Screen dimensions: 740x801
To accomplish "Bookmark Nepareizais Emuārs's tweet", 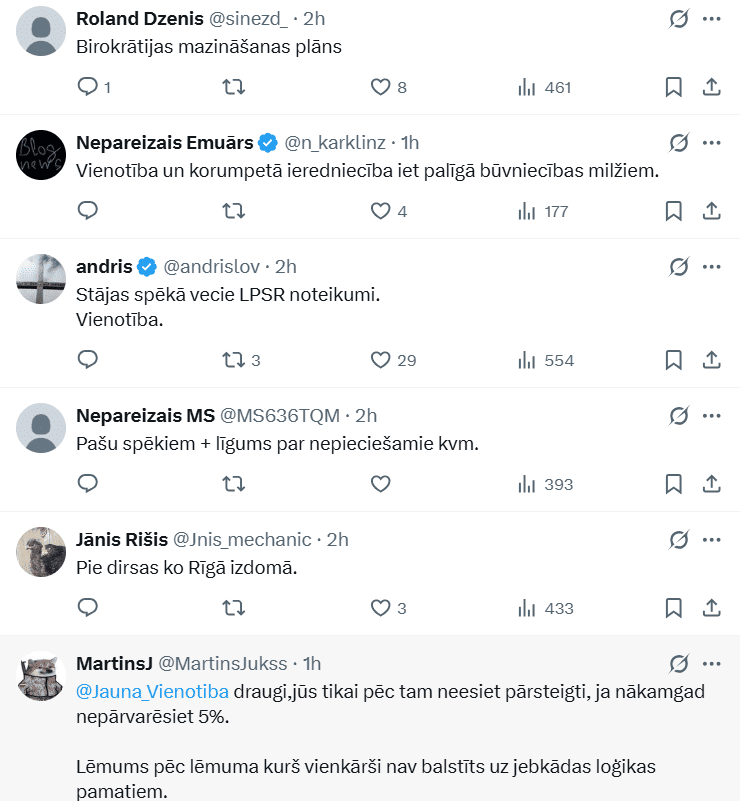I will click(674, 211).
